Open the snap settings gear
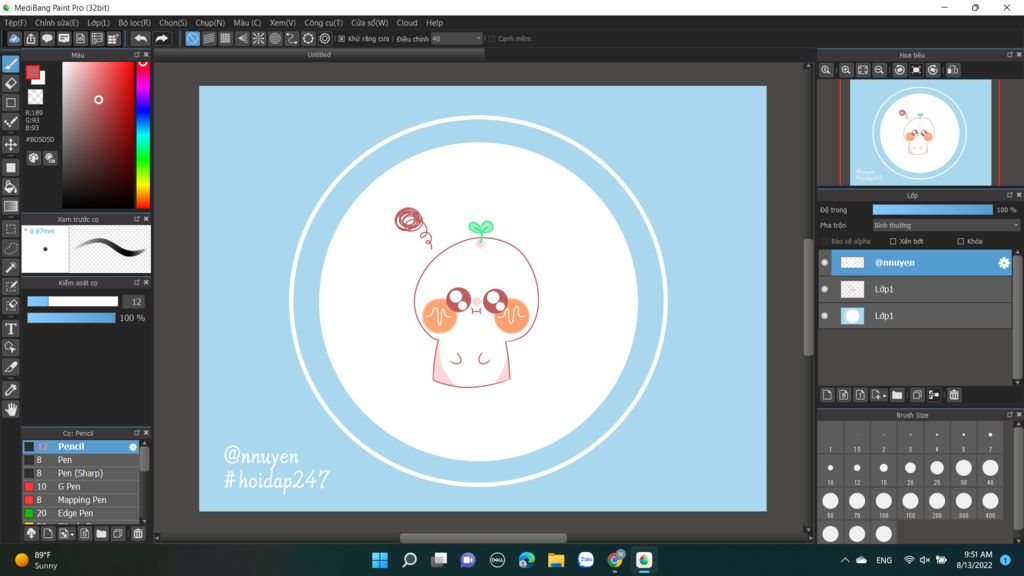1024x576 pixels. [325, 39]
